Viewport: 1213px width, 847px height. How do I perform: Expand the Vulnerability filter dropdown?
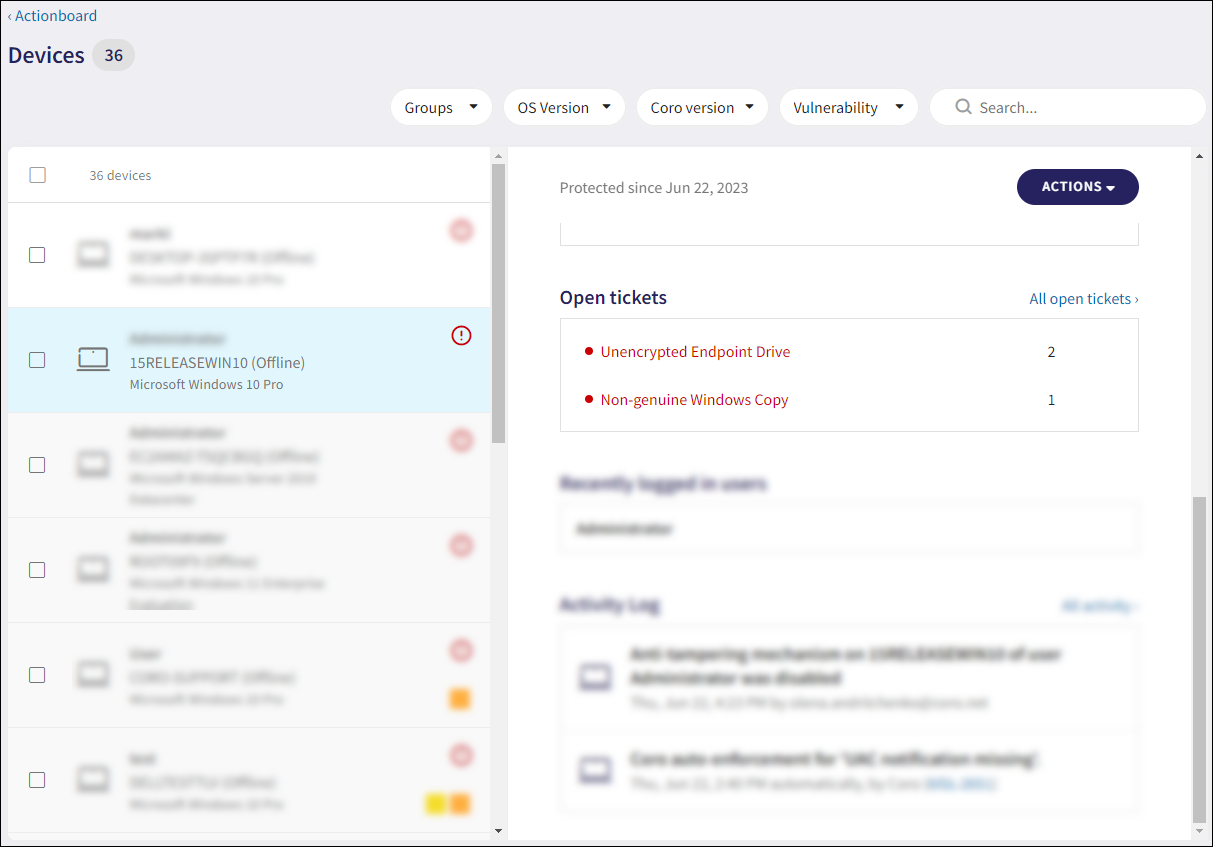(848, 108)
